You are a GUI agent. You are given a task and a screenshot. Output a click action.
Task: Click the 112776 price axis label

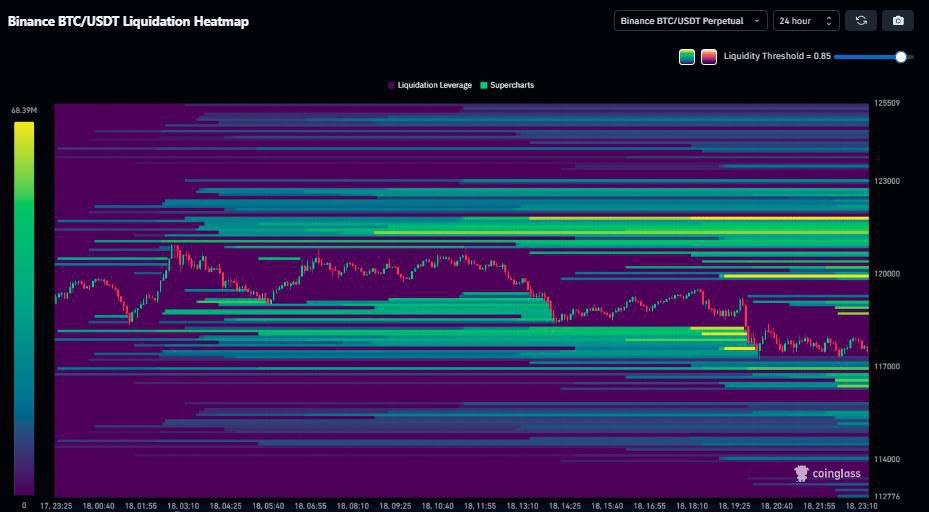pos(886,496)
